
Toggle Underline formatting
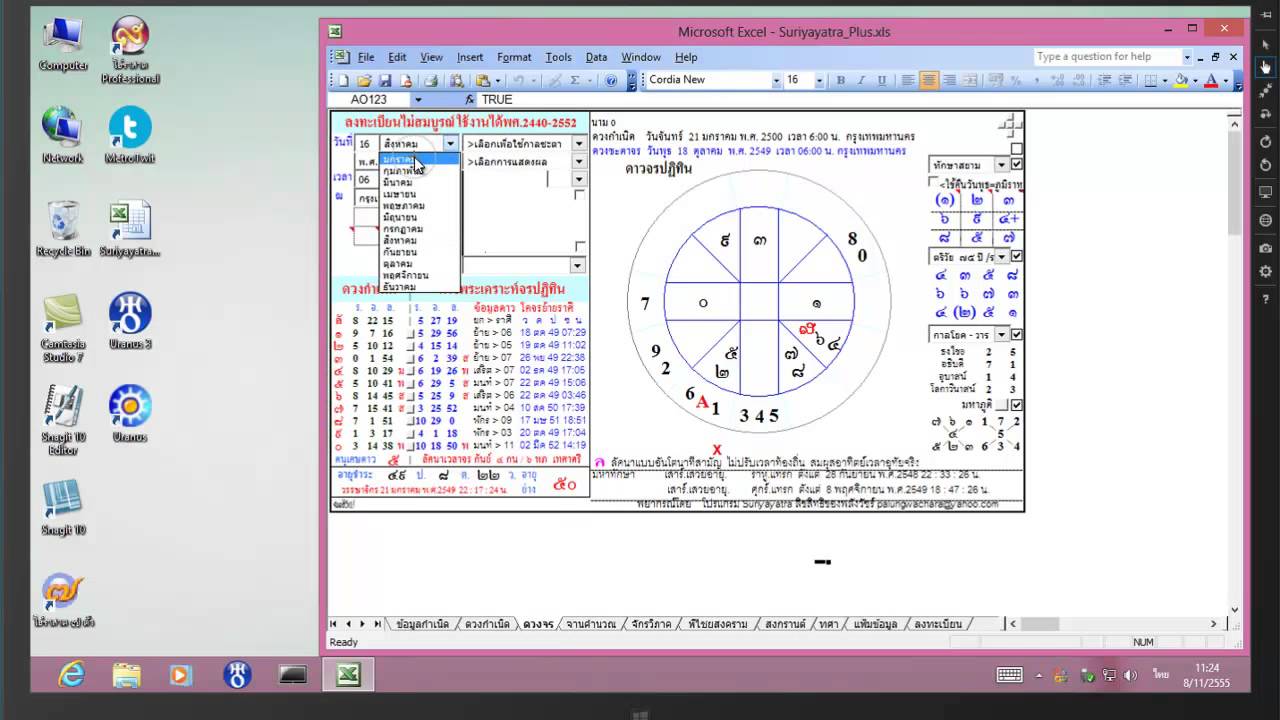882,81
